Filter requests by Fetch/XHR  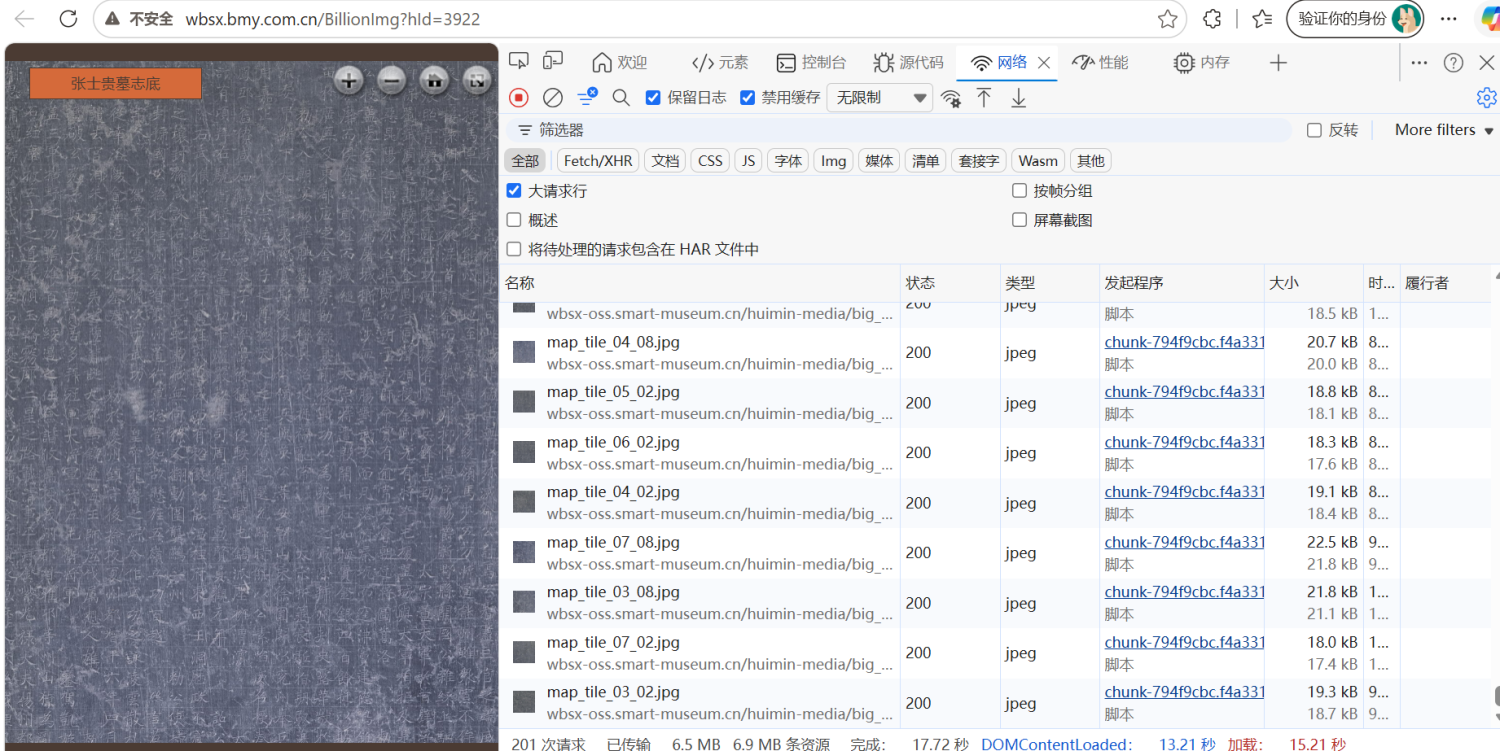[598, 161]
